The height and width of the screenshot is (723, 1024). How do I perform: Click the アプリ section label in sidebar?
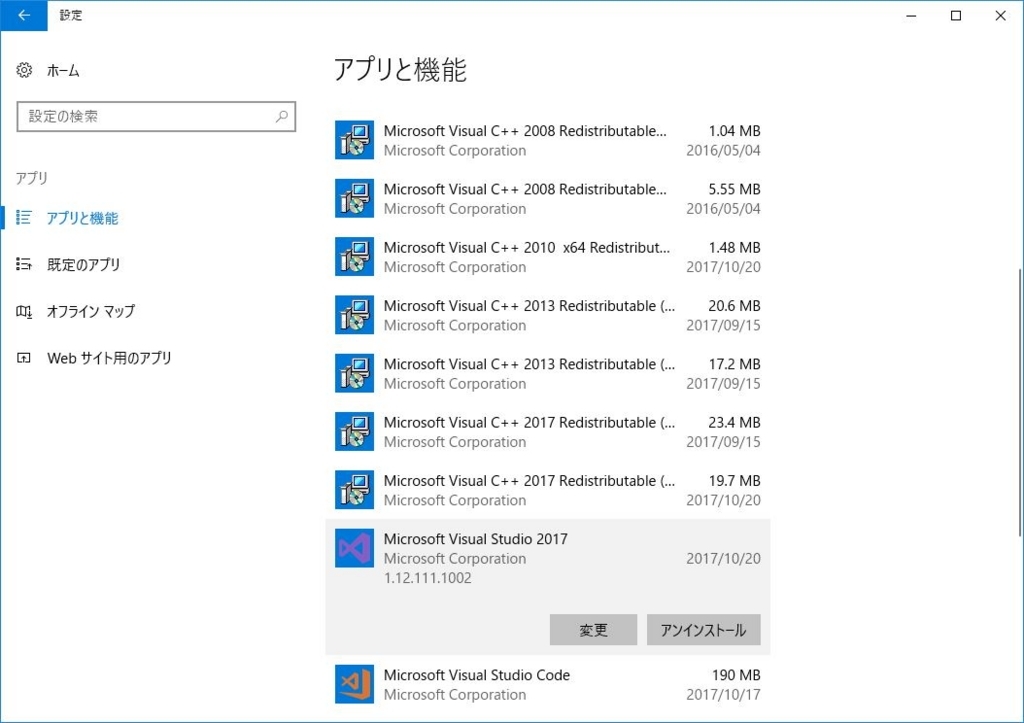click(x=31, y=178)
